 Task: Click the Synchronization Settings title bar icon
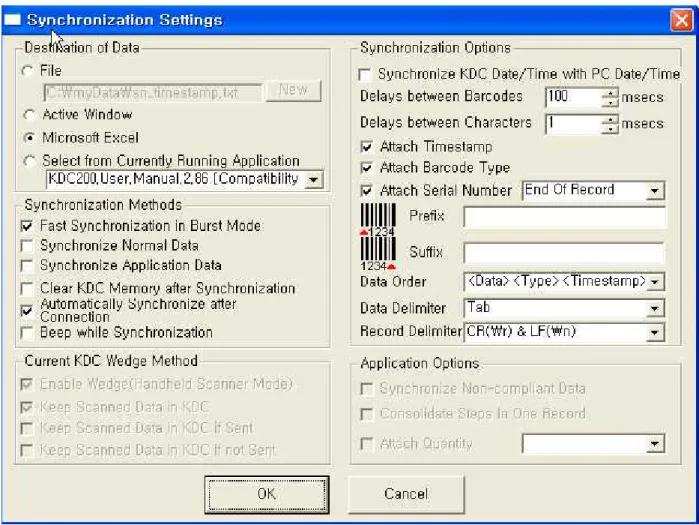[x=12, y=20]
